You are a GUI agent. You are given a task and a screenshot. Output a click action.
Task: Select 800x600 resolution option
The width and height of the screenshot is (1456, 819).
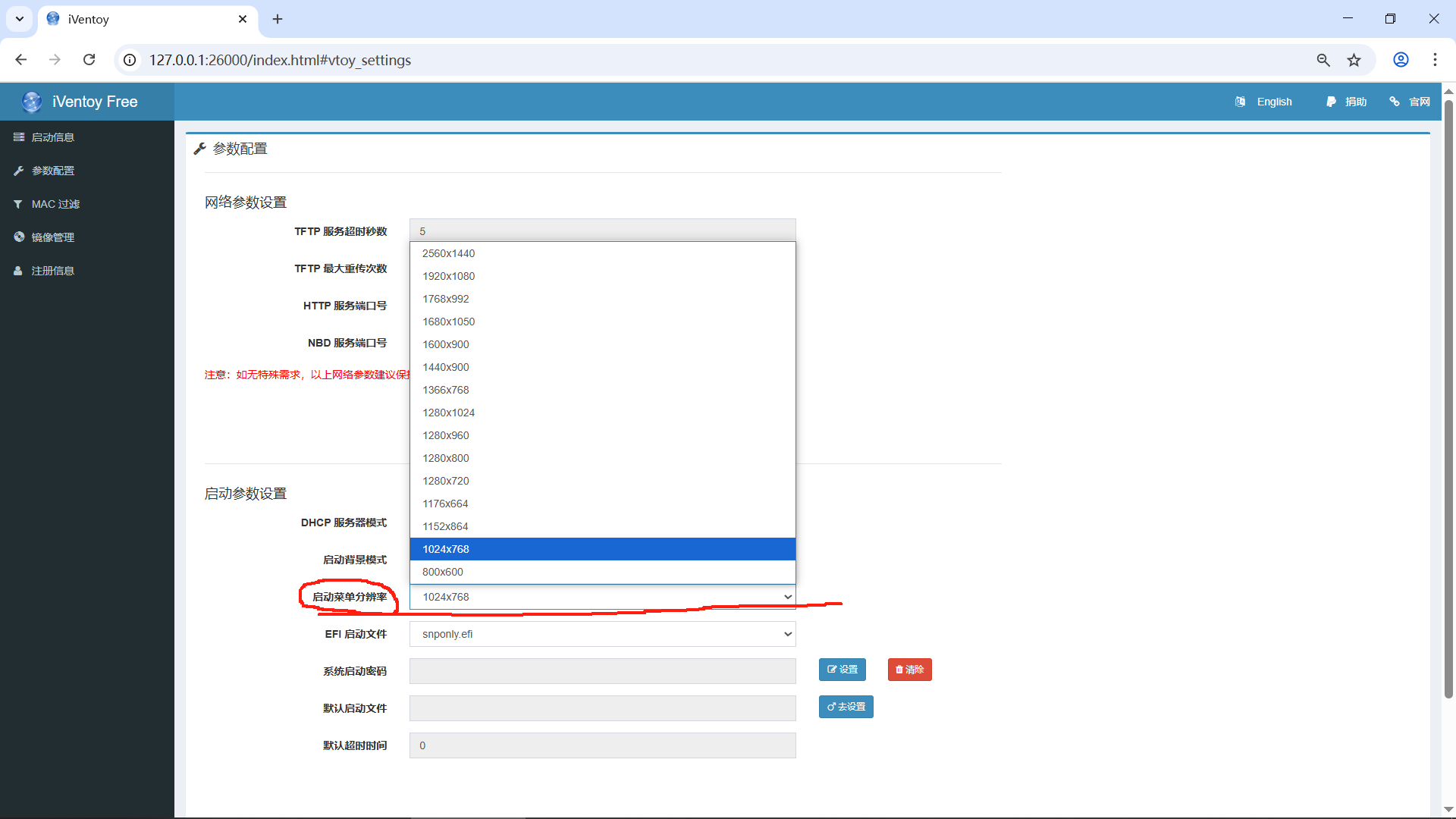(x=443, y=572)
